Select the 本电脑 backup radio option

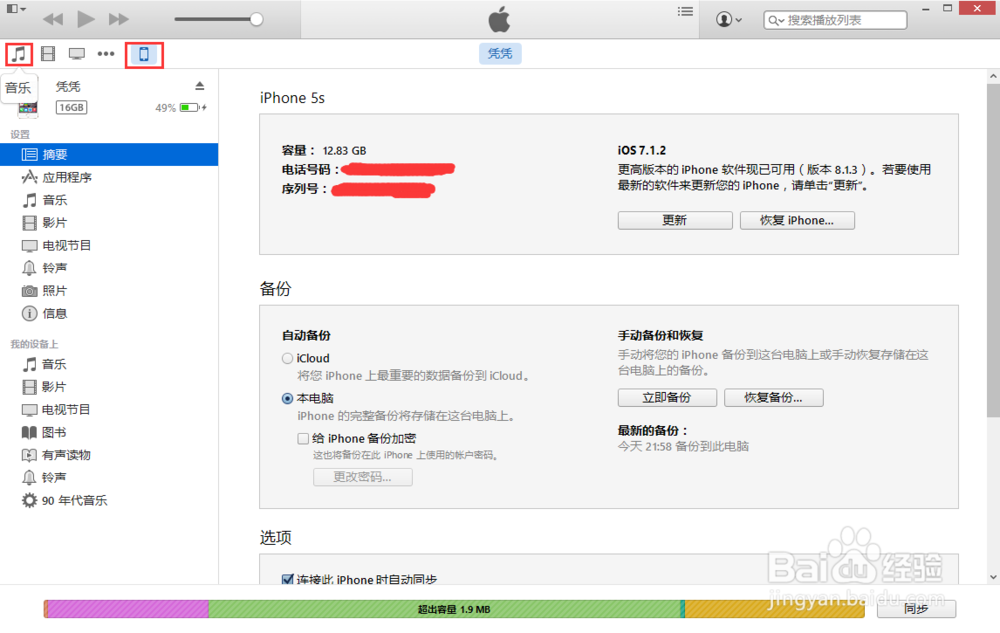[x=288, y=398]
